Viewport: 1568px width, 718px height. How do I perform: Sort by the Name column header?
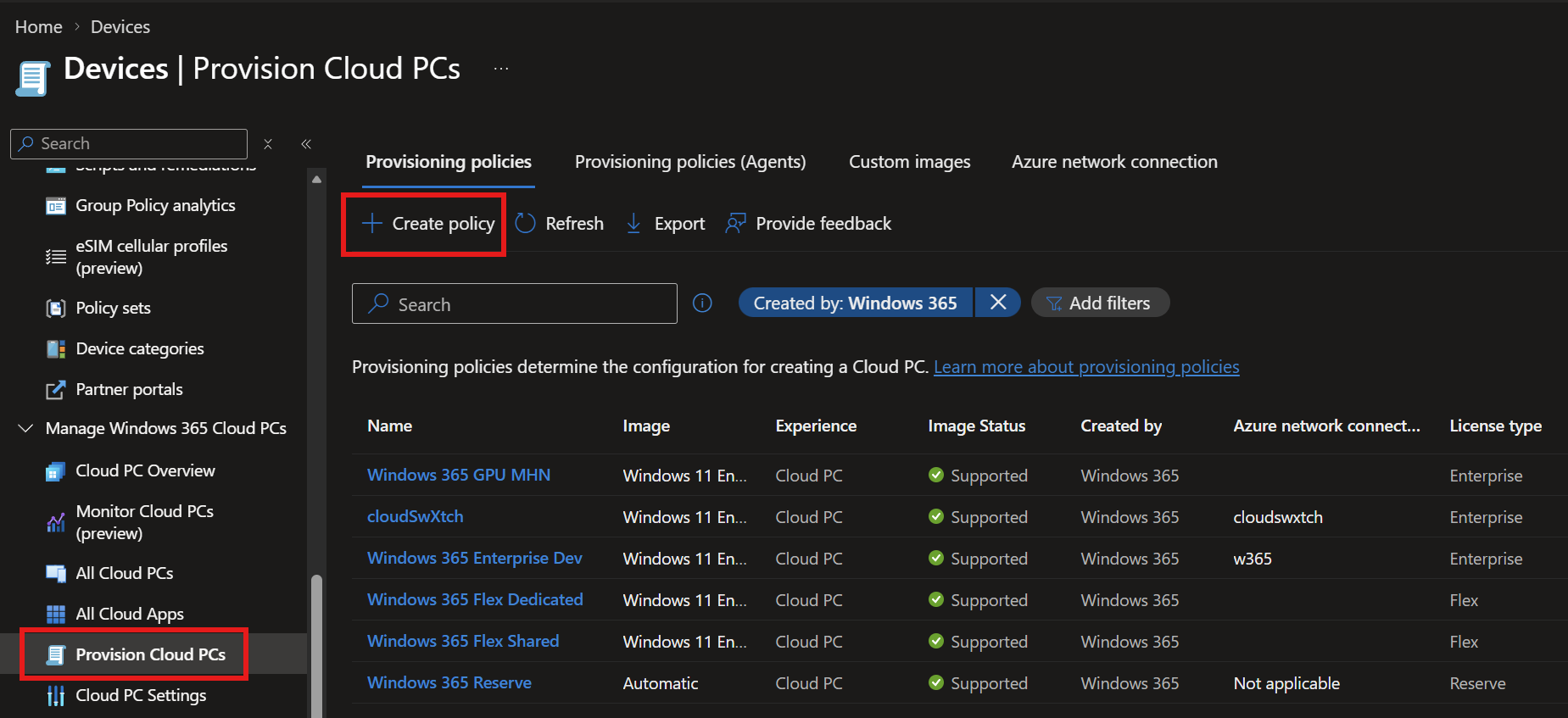[x=390, y=426]
